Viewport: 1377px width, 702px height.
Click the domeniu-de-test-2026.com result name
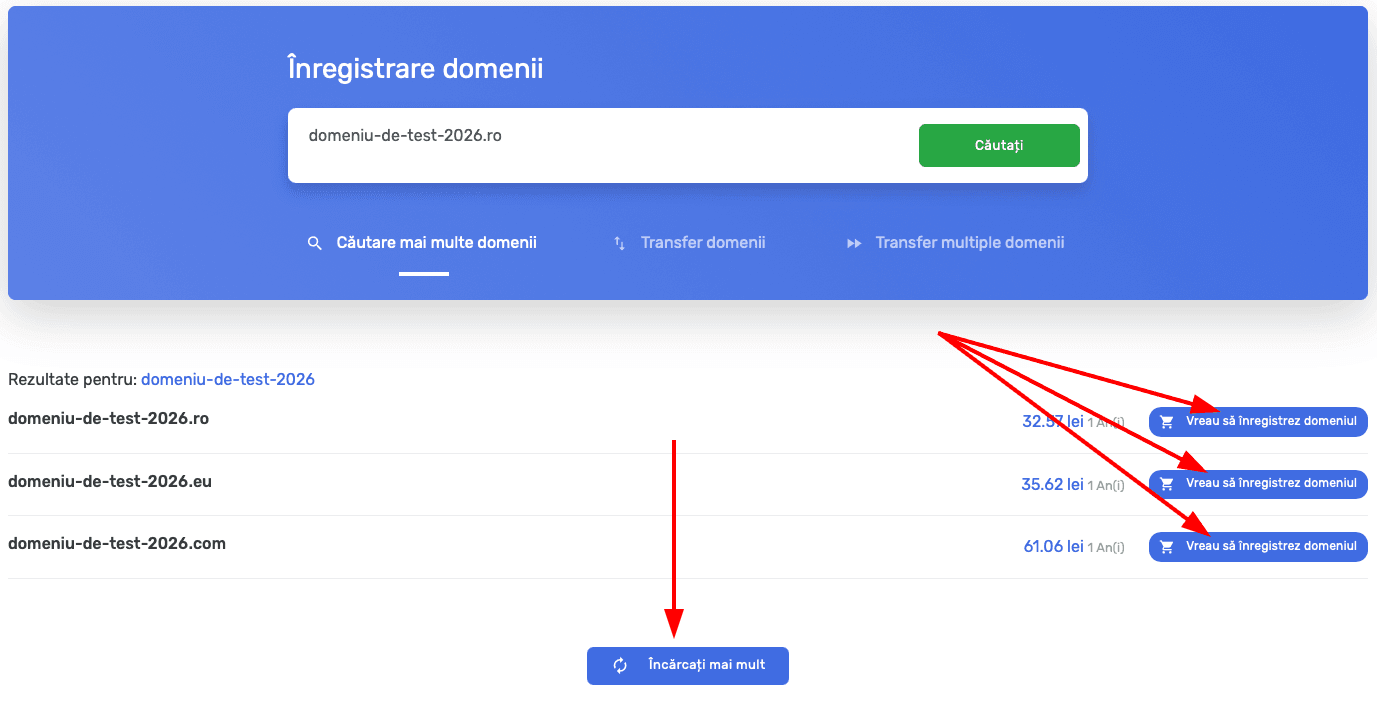117,544
